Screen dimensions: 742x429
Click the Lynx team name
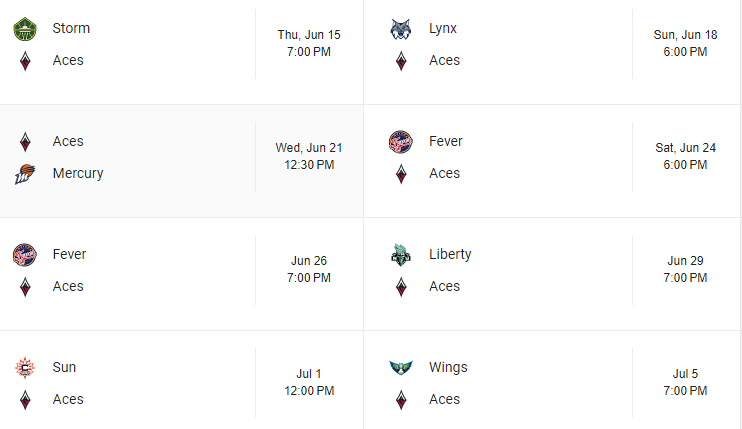point(444,28)
